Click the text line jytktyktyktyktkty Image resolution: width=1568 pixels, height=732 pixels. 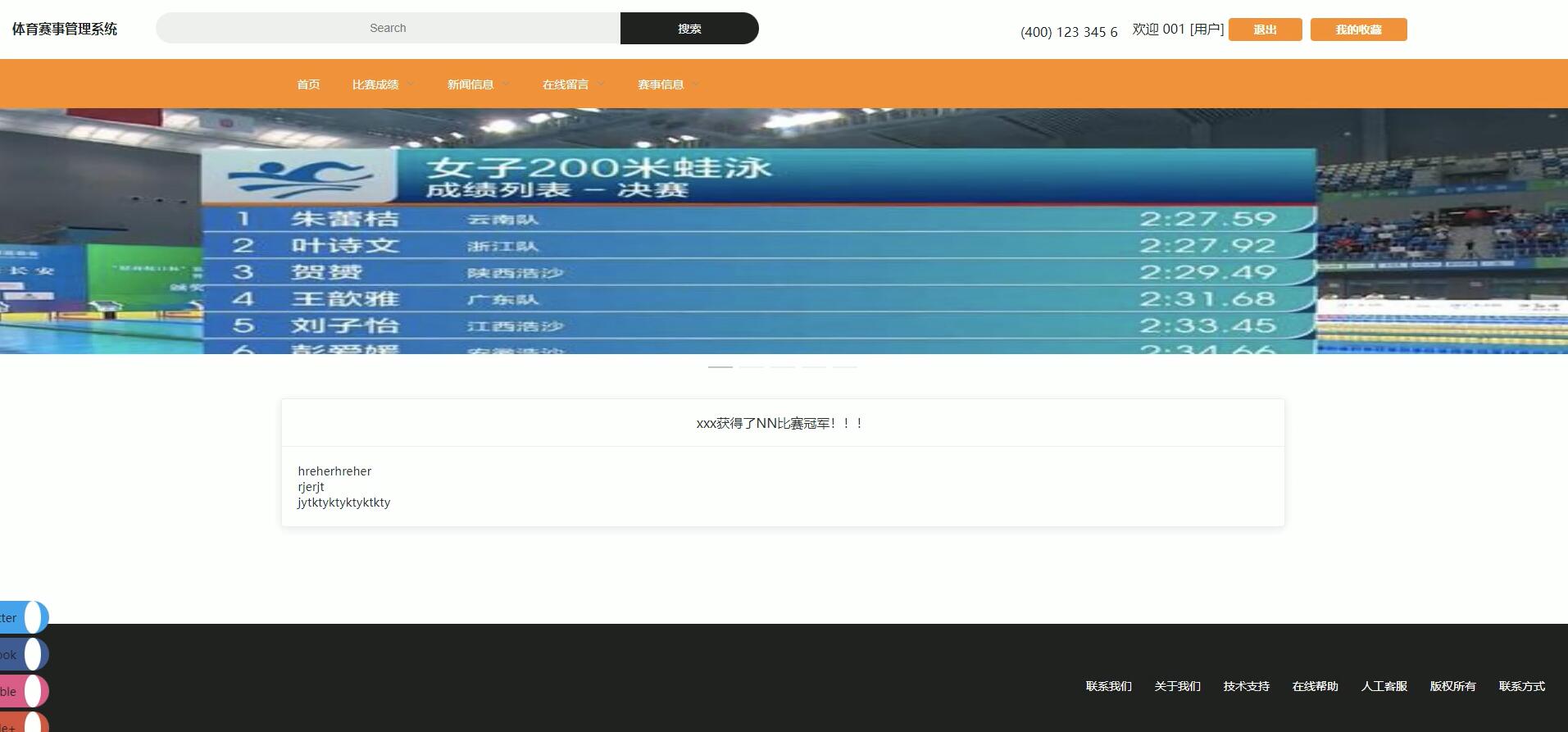point(343,502)
